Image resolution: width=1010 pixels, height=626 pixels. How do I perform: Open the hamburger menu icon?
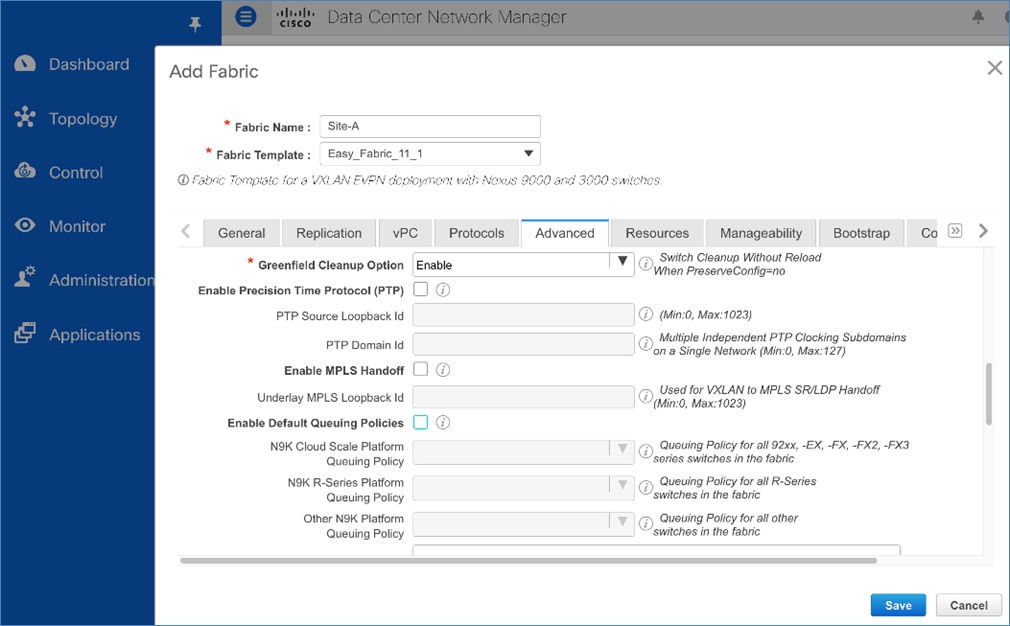[245, 16]
